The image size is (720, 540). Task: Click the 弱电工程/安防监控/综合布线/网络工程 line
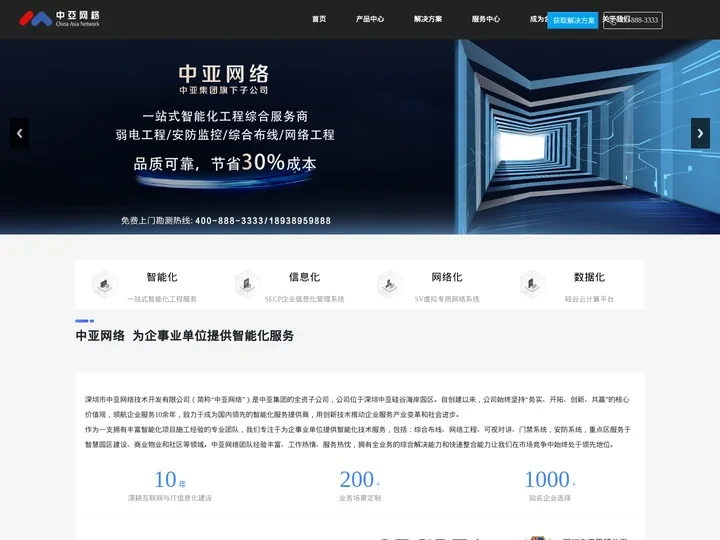225,135
